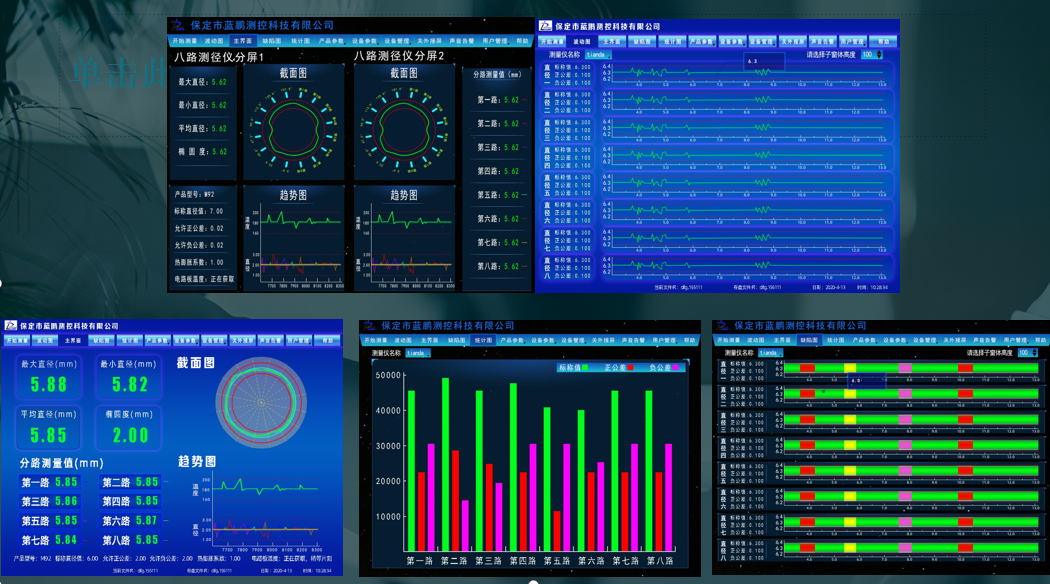Click the logo icon in bottom-left window

(x=10, y=326)
